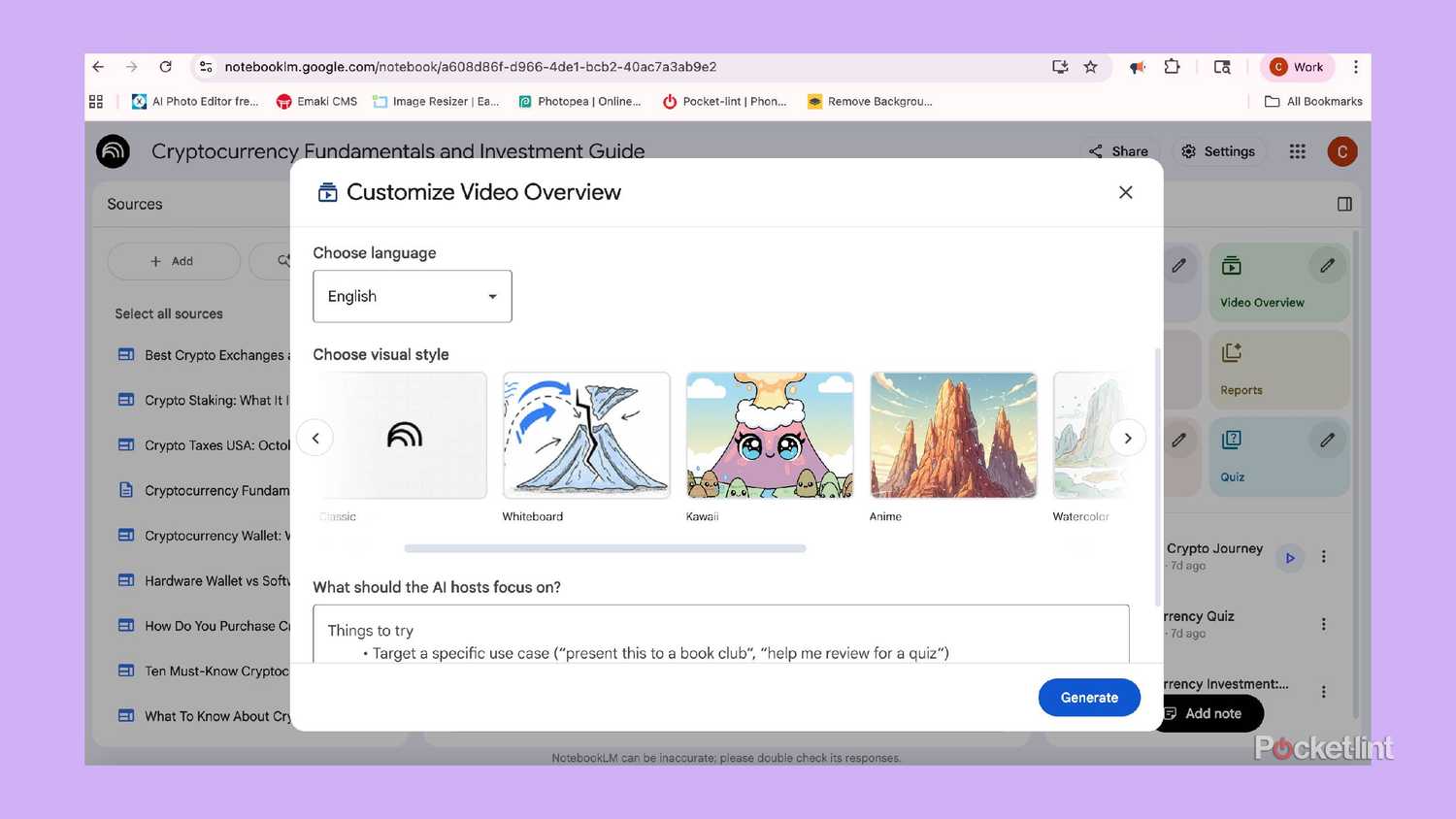Open more options for Crypto Journey
This screenshot has width=1456, height=819.
pos(1323,557)
